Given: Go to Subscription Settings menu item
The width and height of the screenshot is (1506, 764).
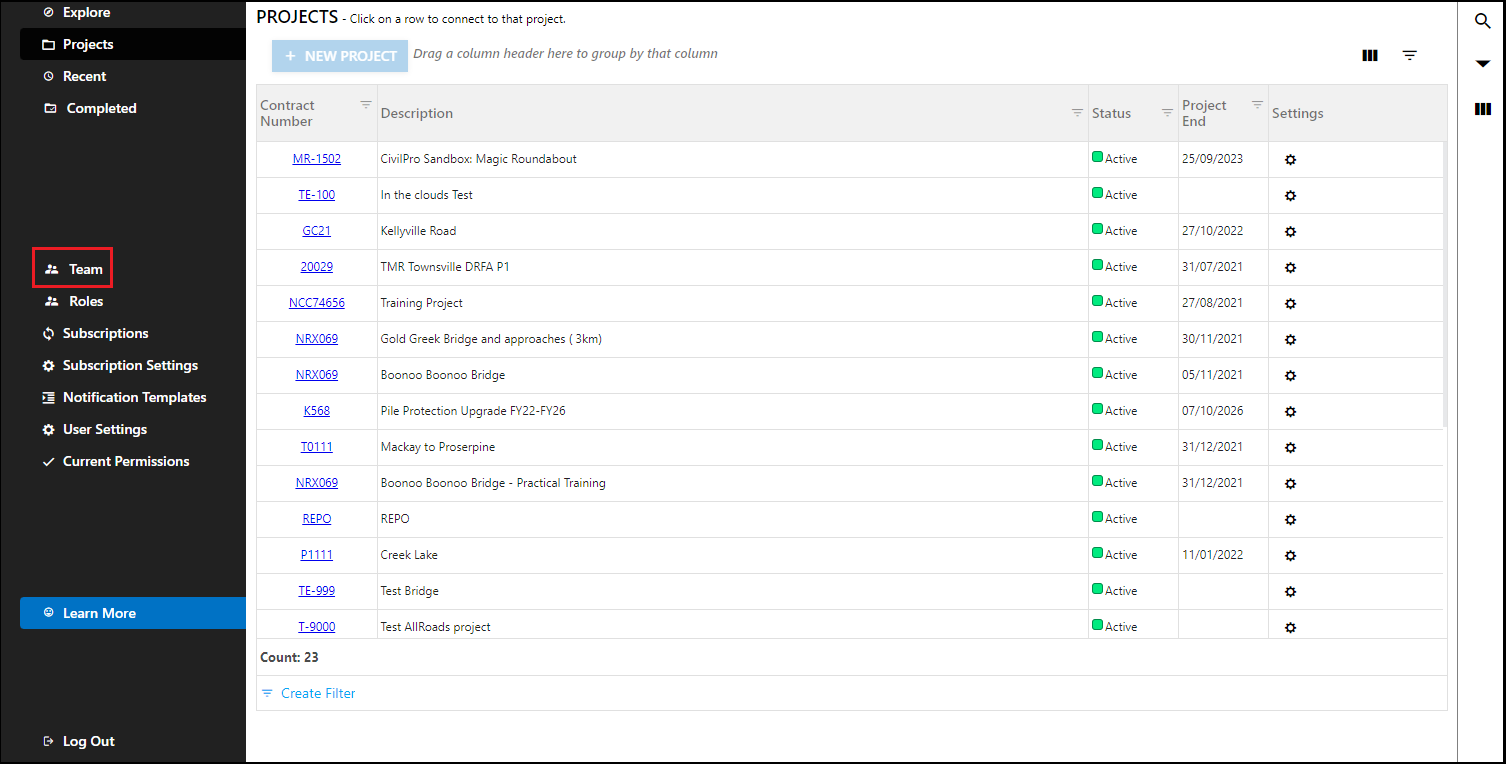Looking at the screenshot, I should coord(130,365).
